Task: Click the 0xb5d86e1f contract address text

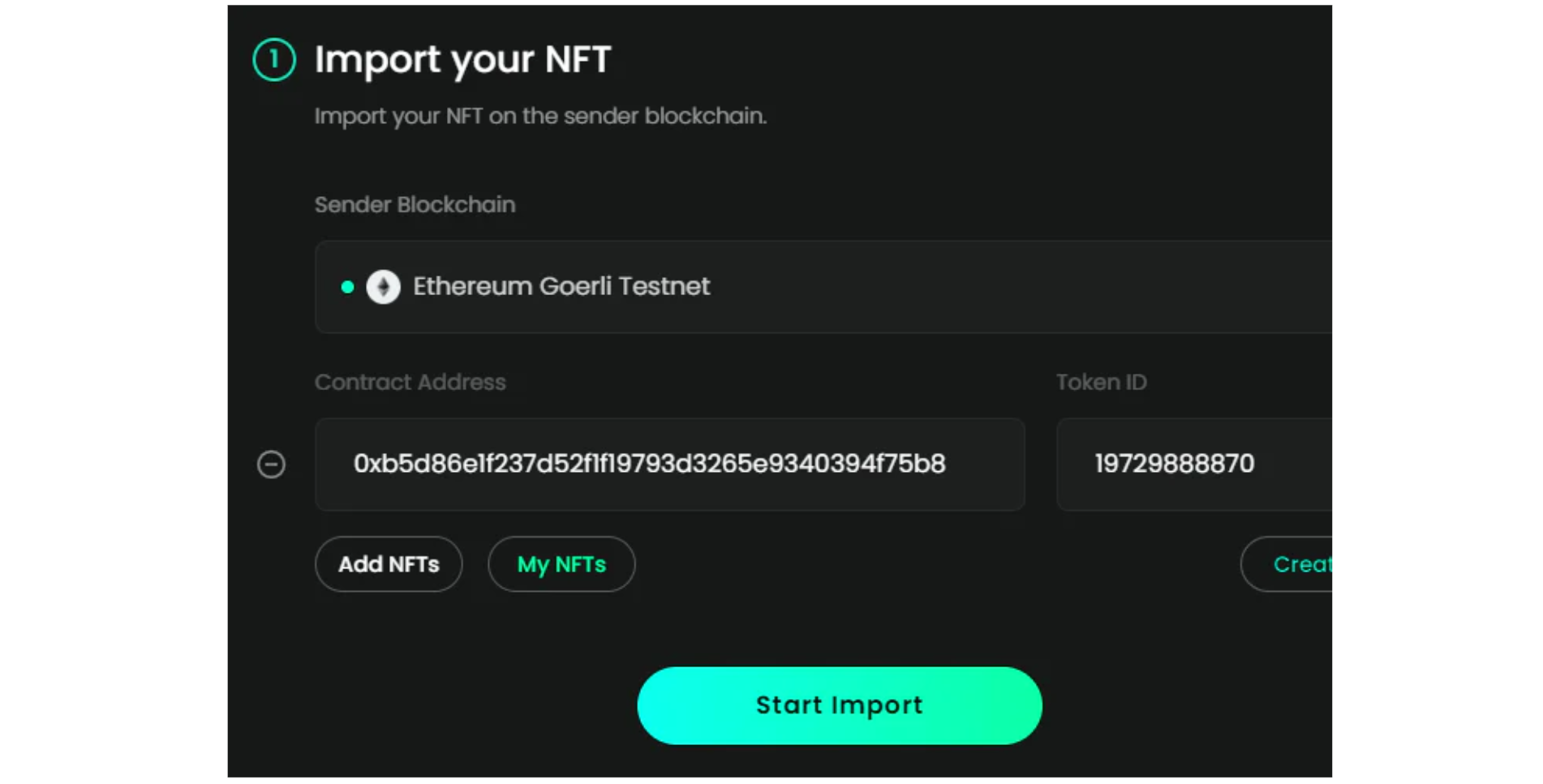Action: click(x=649, y=464)
